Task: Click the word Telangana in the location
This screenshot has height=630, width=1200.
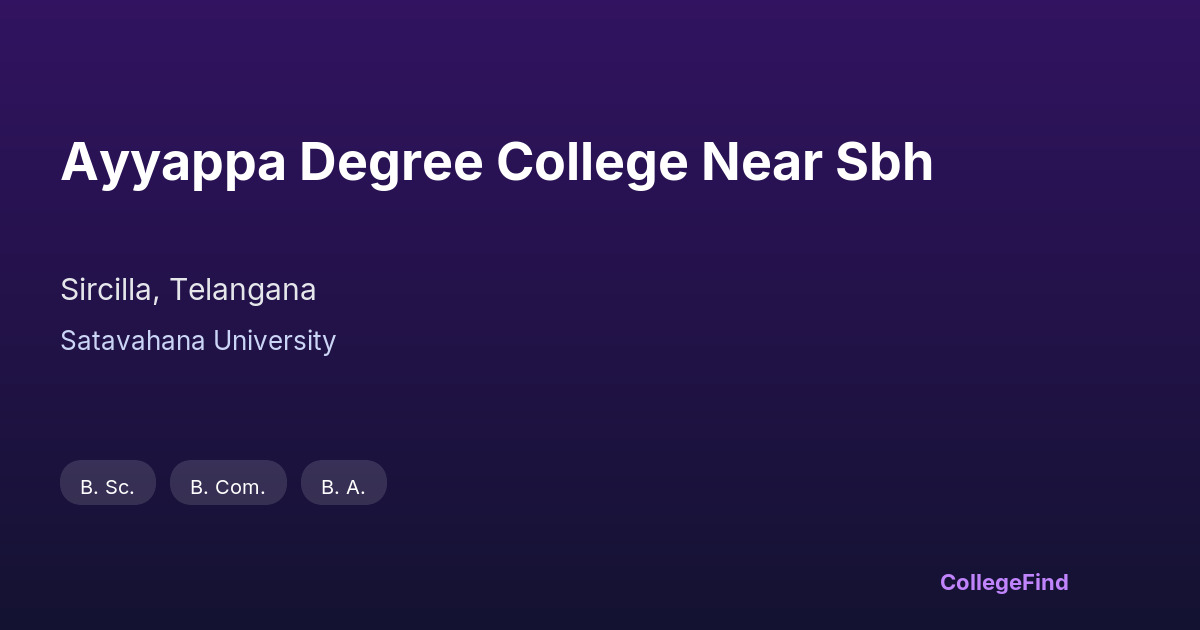Action: 243,290
